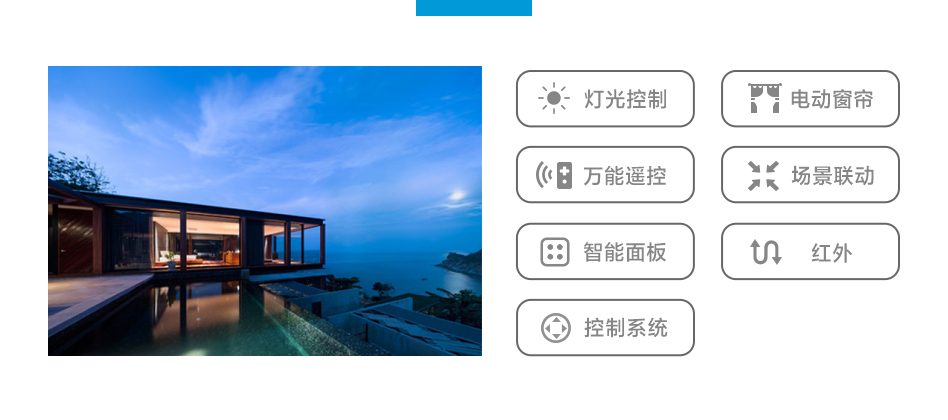
Task: Click the moon in the photo sky
Action: point(458,195)
